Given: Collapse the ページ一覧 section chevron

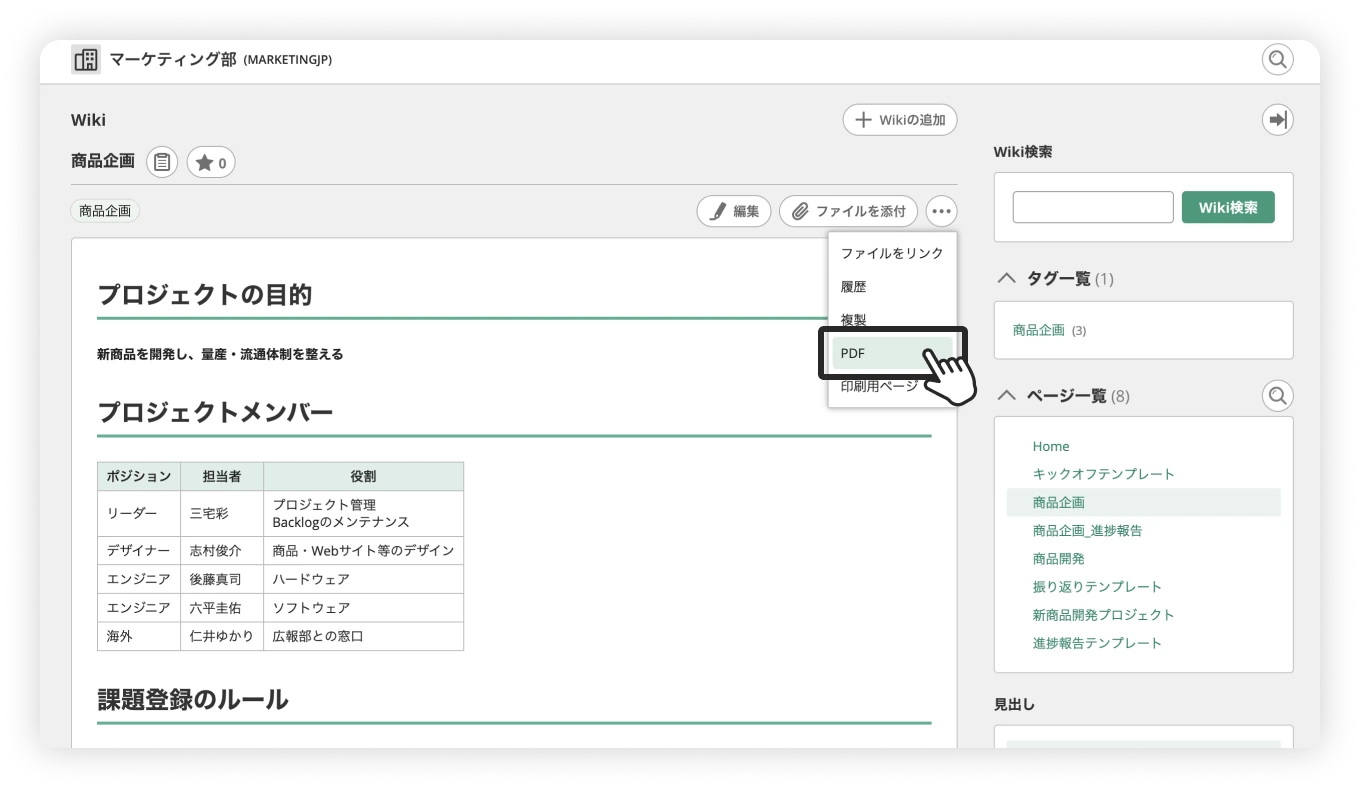Looking at the screenshot, I should (x=1007, y=395).
